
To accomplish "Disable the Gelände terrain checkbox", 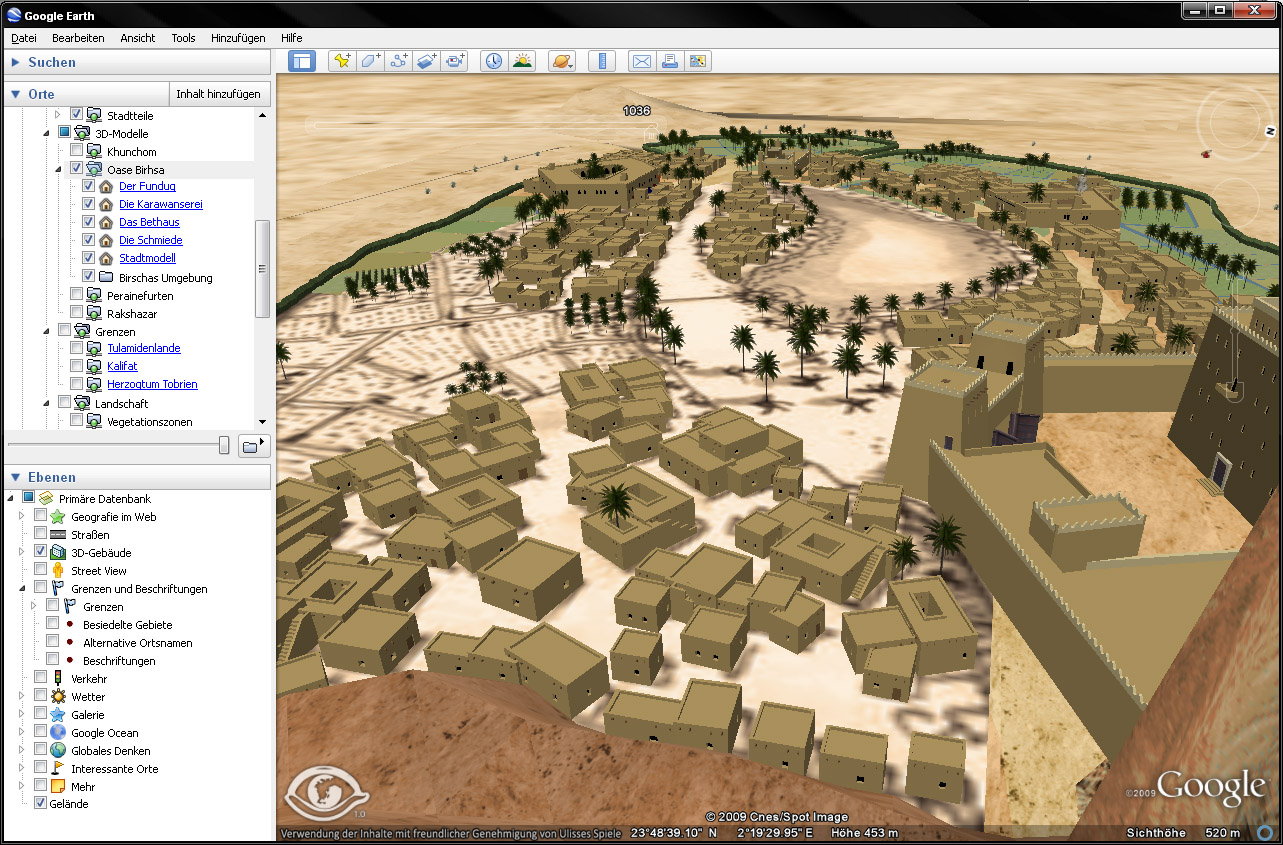I will pos(40,803).
